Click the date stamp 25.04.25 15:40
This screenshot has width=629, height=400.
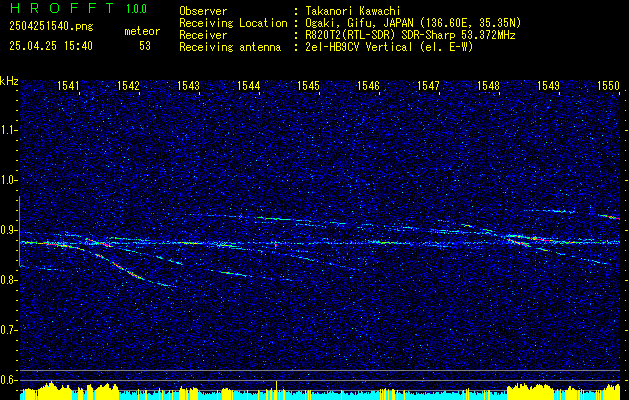(51, 46)
